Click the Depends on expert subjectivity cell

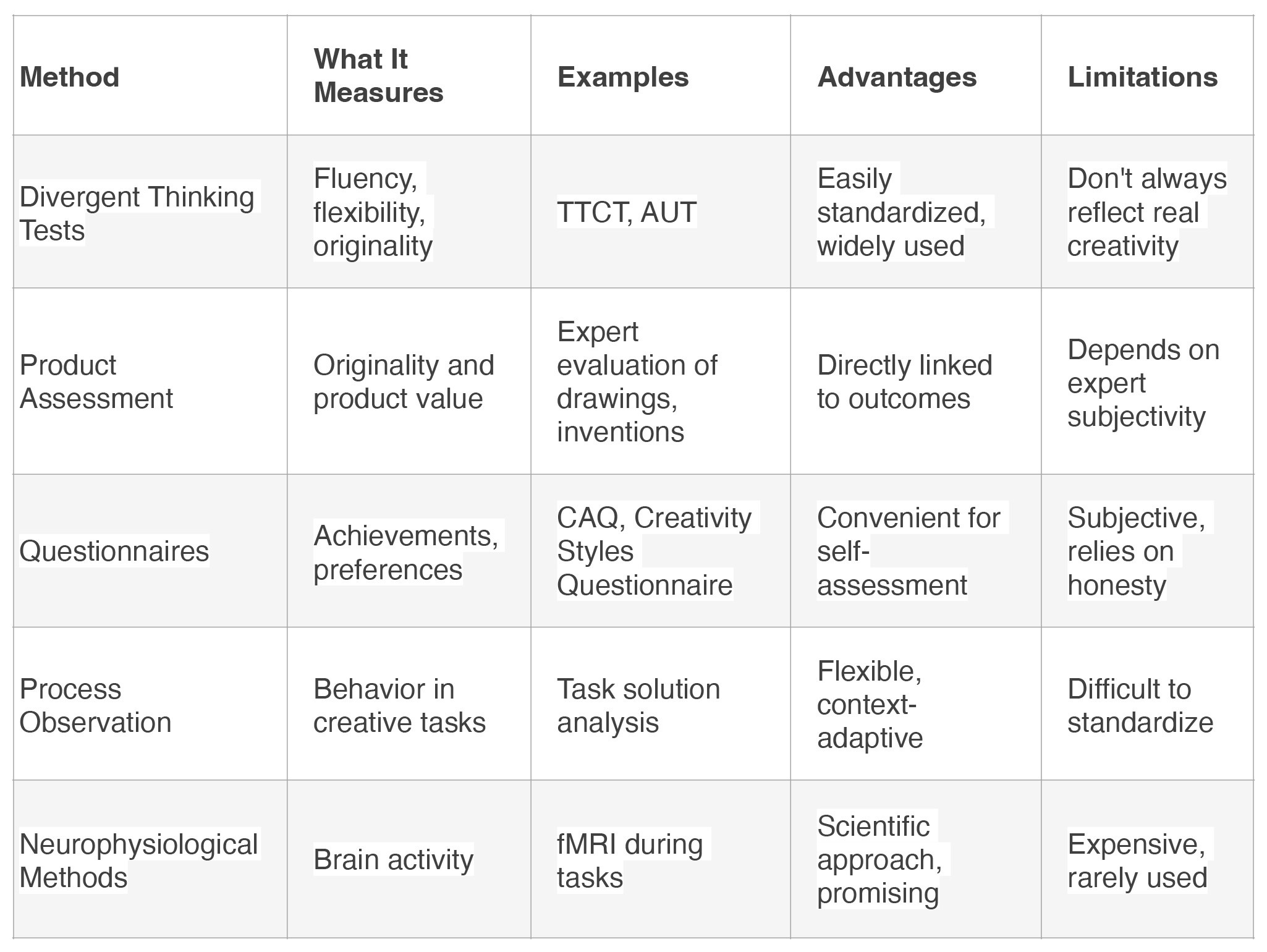[x=1147, y=381]
